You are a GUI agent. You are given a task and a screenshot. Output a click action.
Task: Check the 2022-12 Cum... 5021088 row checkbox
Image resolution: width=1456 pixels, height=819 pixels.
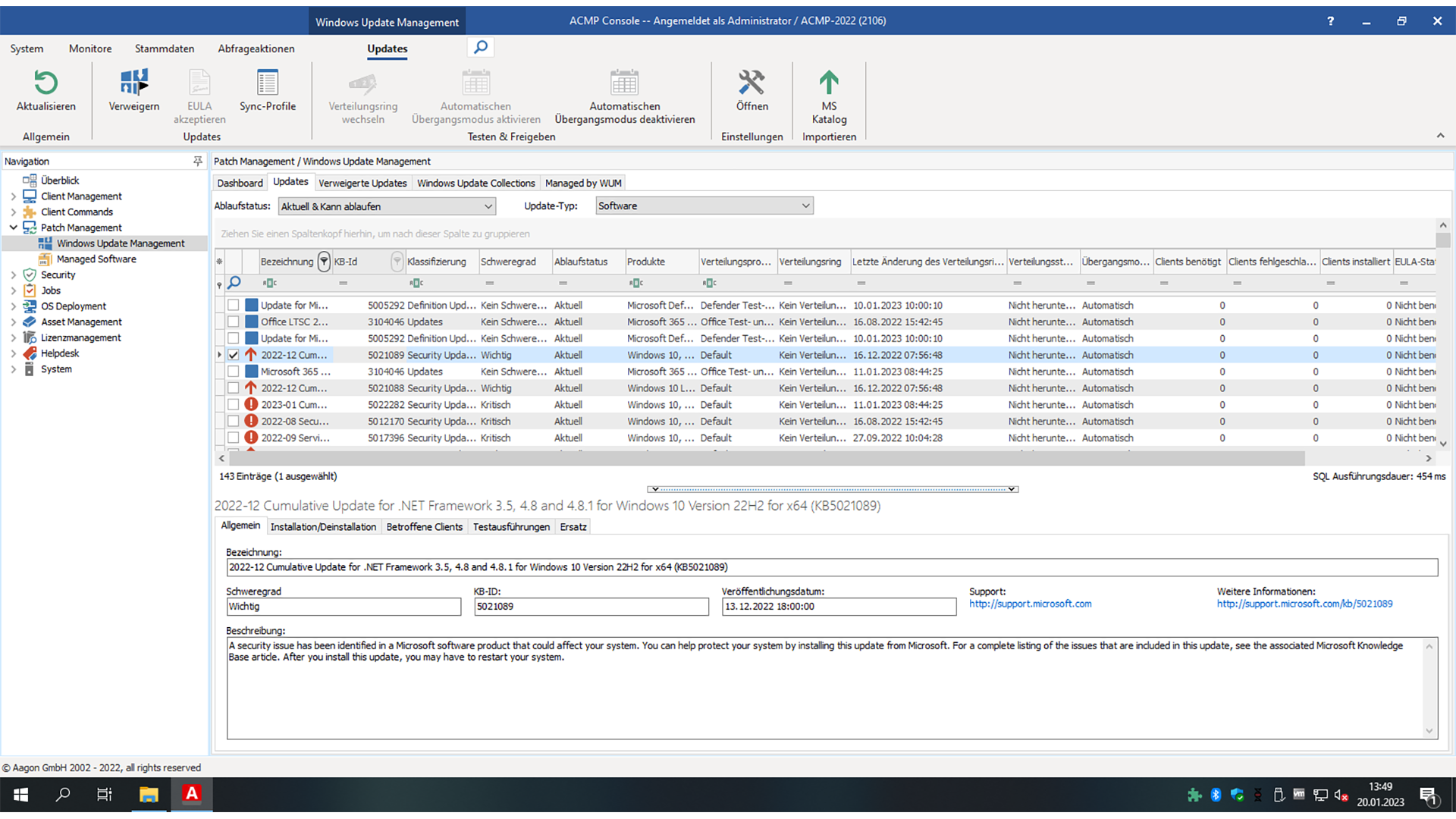pos(234,388)
